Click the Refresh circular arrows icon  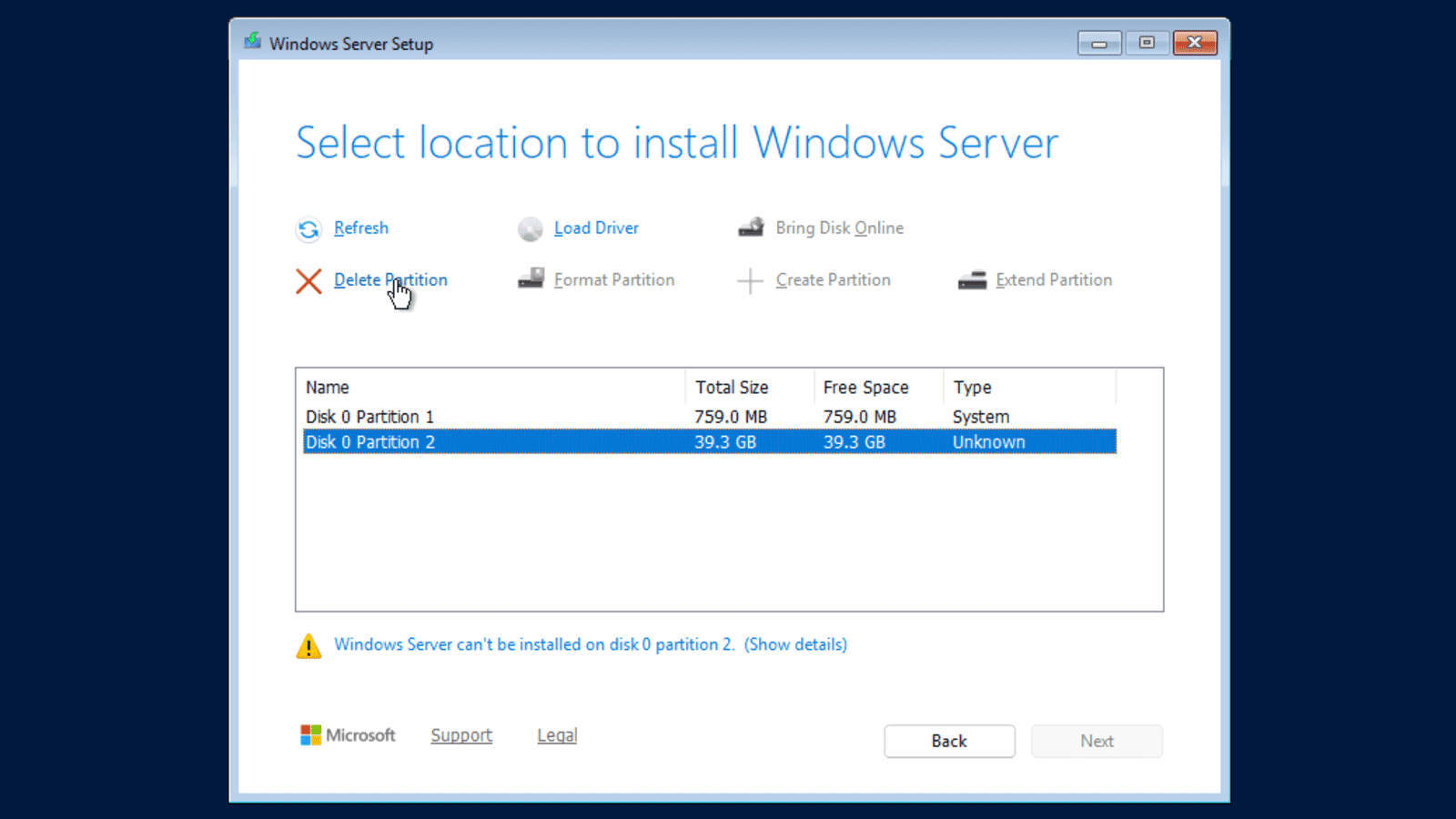click(308, 229)
